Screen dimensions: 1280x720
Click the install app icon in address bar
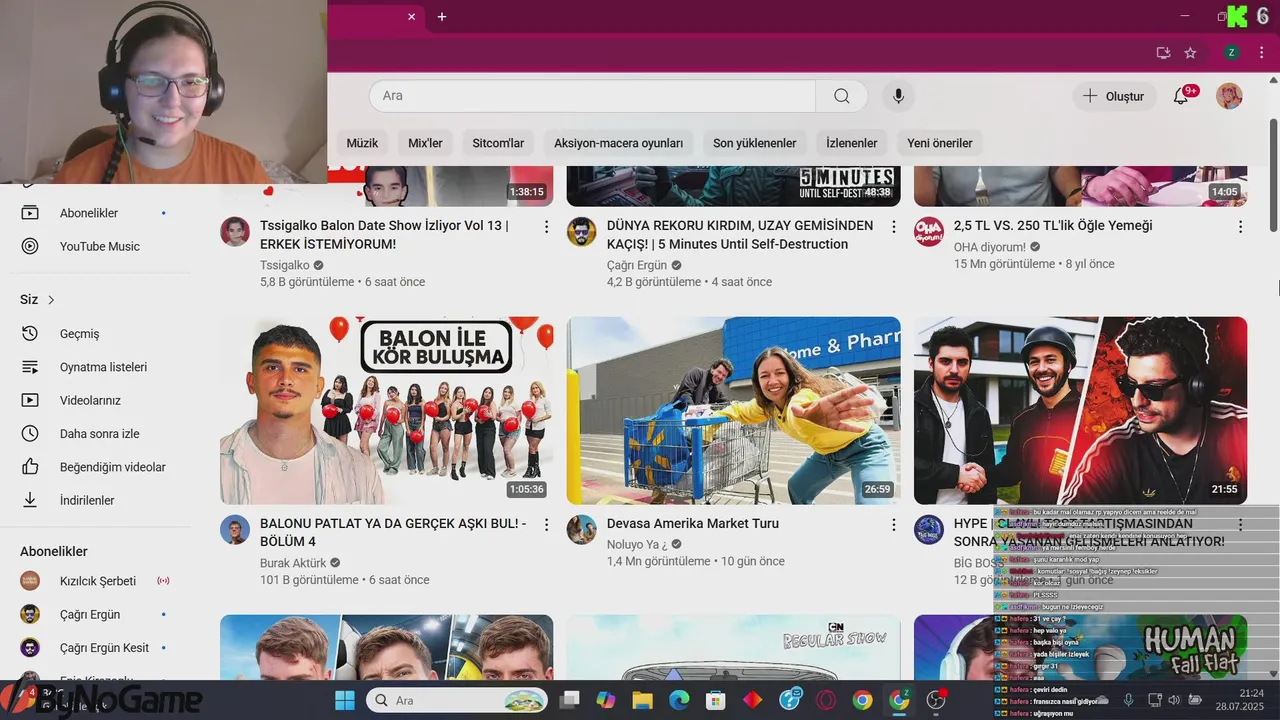coord(1163,52)
